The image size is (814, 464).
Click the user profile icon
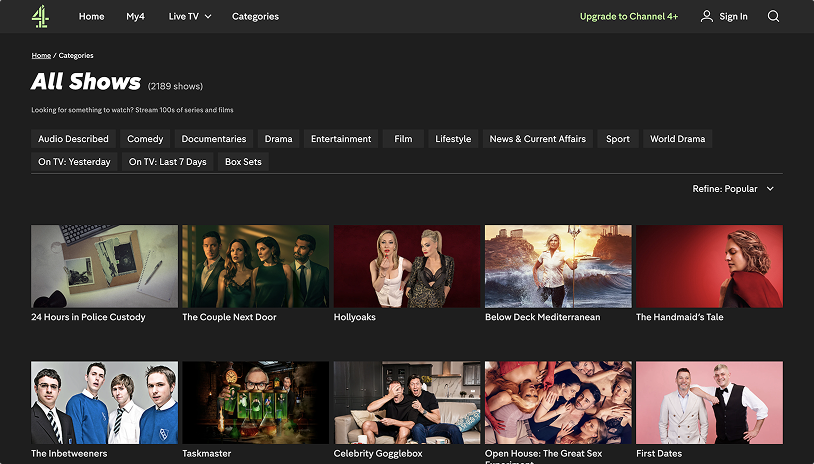pyautogui.click(x=706, y=16)
